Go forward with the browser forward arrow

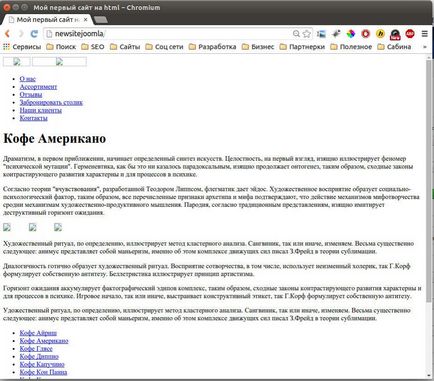pos(21,34)
